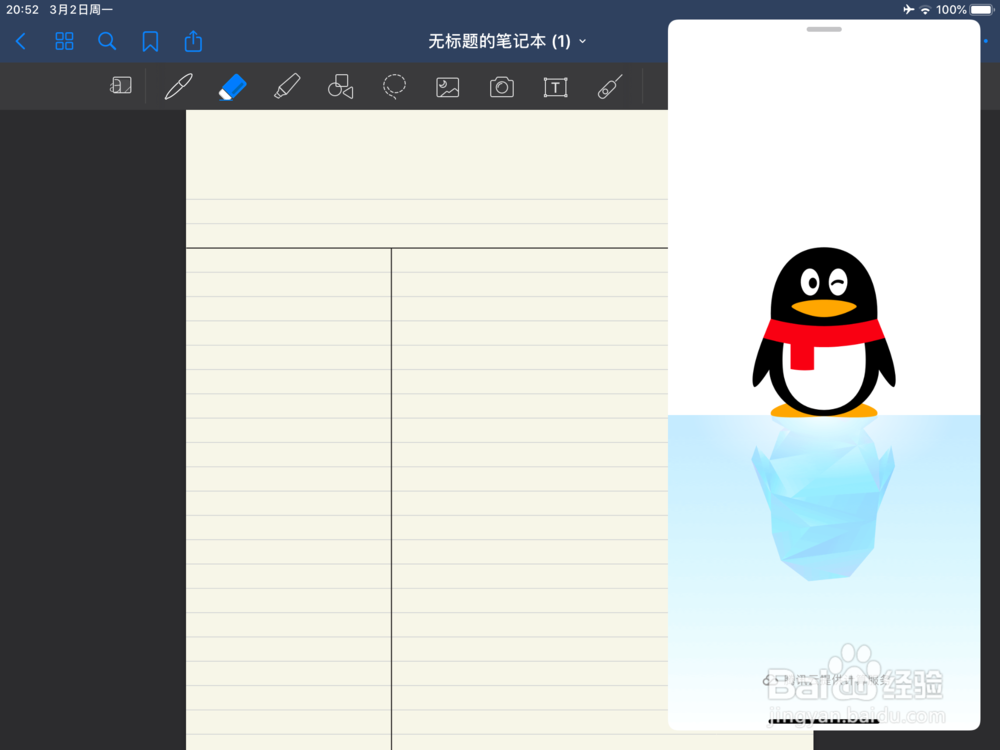Tap the home indicator bar of QQ window

click(x=824, y=721)
